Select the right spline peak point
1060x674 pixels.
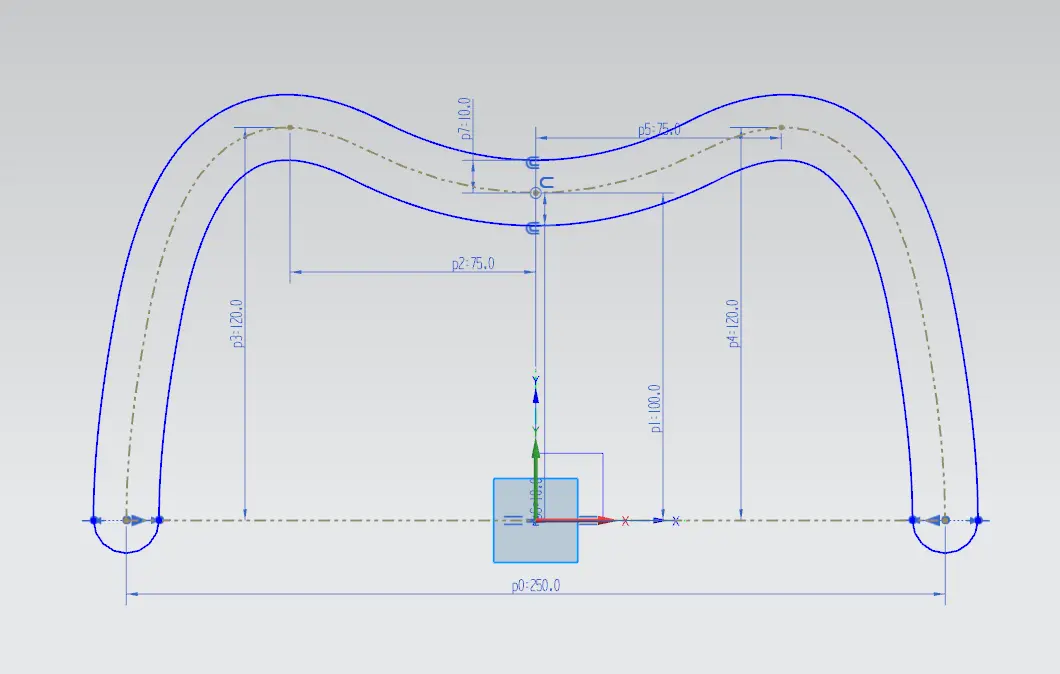tap(781, 127)
